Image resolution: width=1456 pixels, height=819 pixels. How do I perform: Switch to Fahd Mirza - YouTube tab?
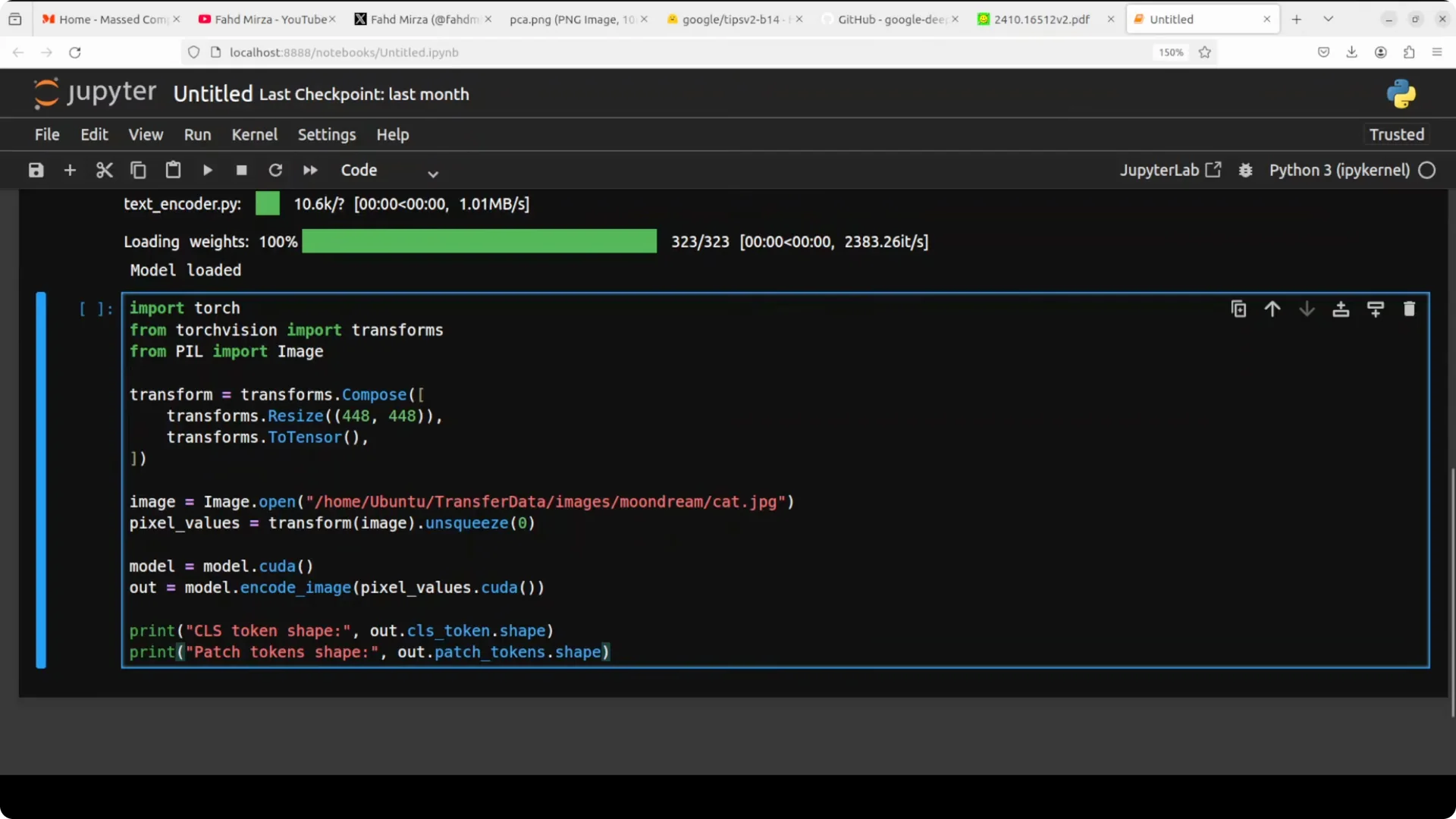click(265, 19)
